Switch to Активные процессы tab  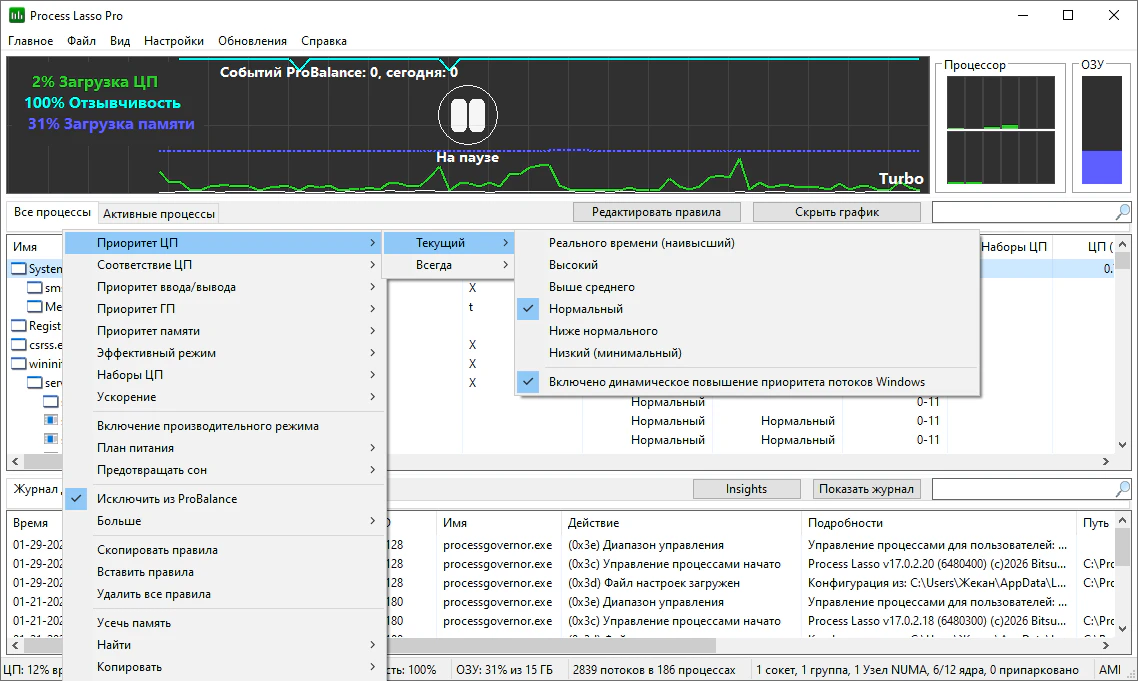(x=158, y=214)
